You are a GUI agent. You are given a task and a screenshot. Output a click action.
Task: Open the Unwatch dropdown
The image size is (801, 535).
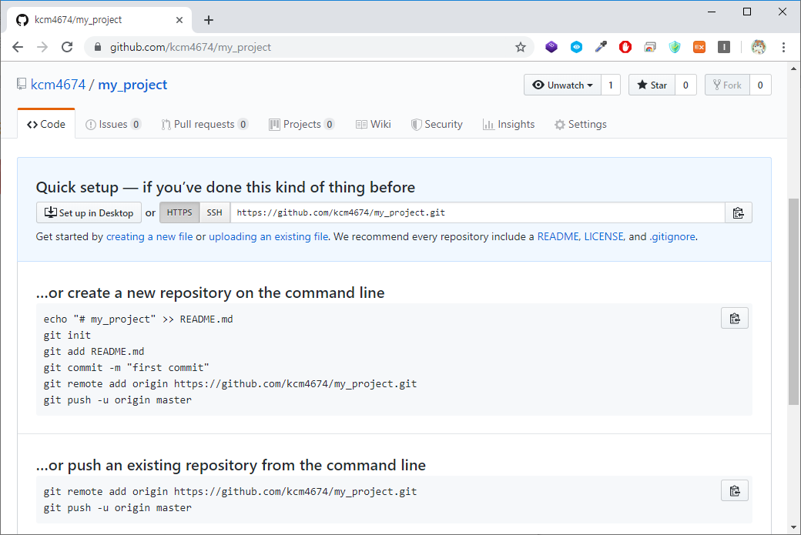[x=562, y=85]
